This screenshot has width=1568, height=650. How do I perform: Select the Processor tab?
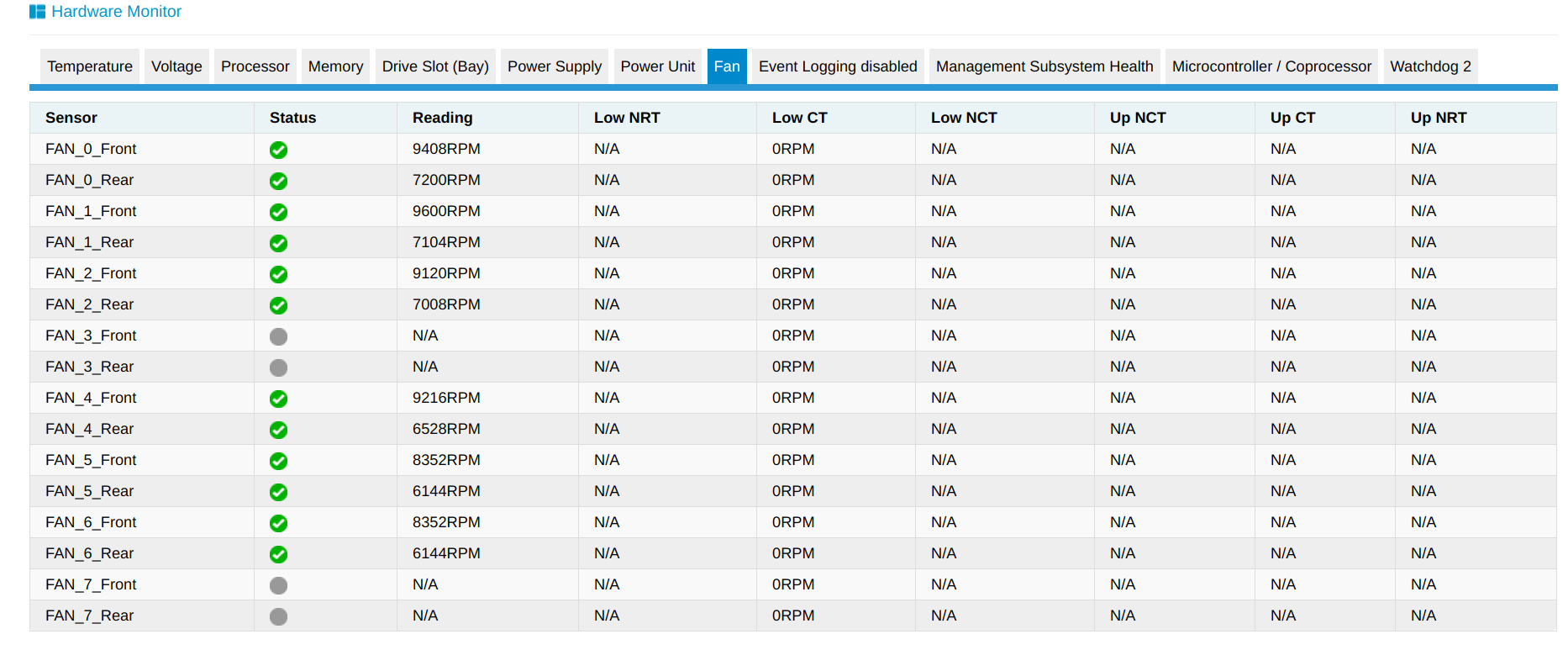coord(255,66)
